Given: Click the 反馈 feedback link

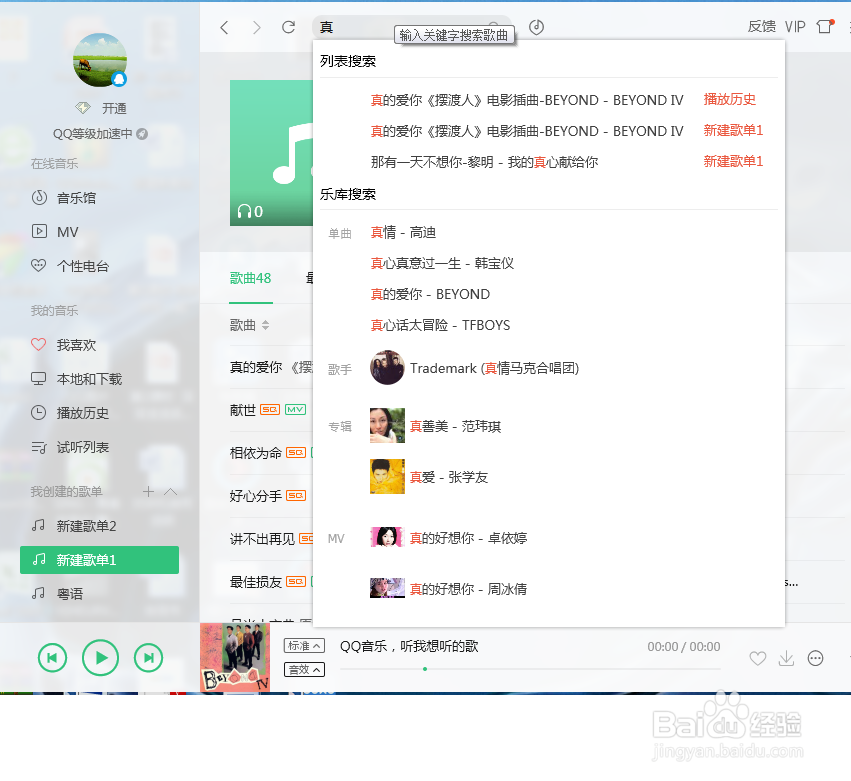Looking at the screenshot, I should 761,26.
